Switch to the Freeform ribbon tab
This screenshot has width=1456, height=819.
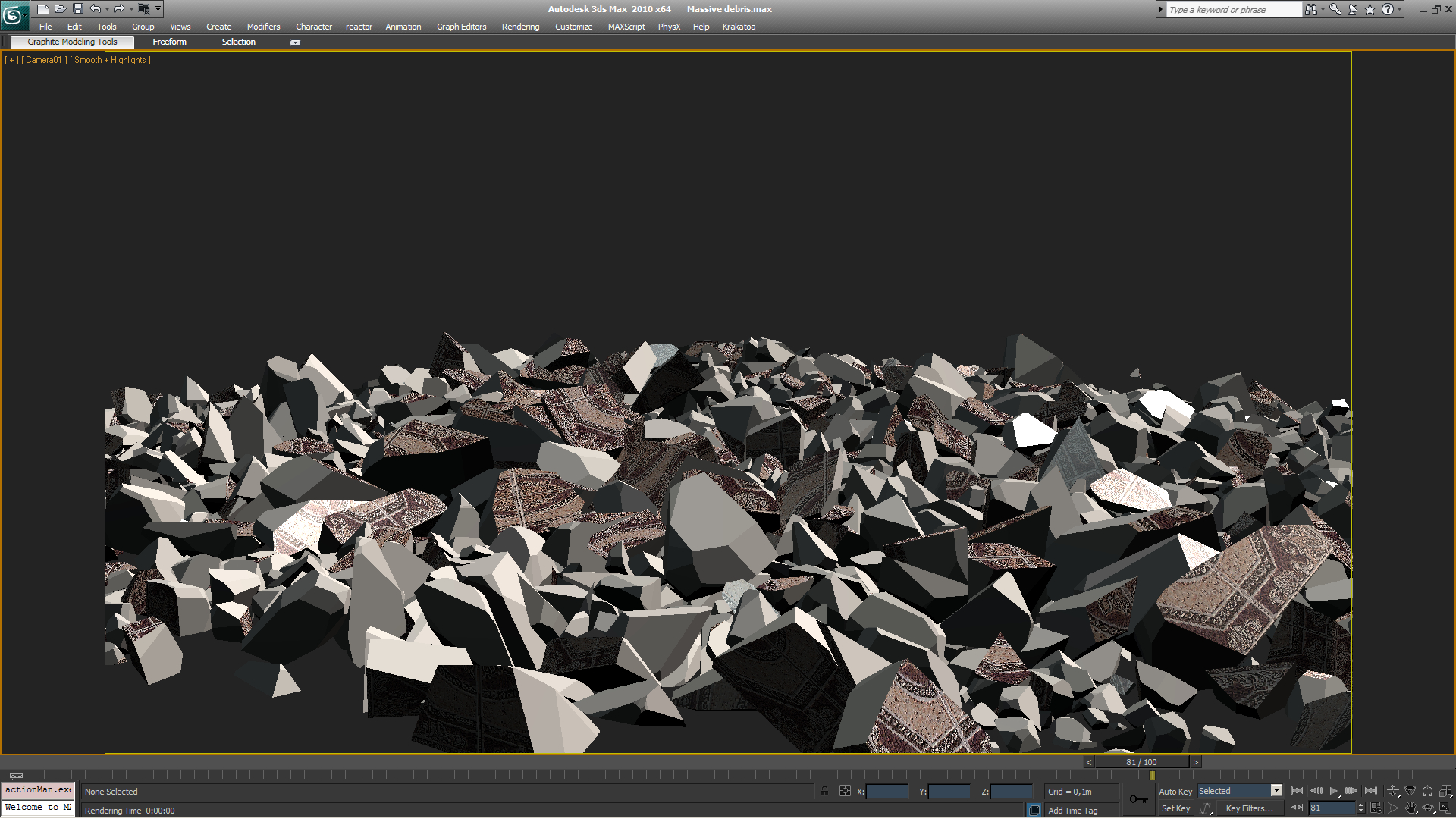(x=169, y=42)
